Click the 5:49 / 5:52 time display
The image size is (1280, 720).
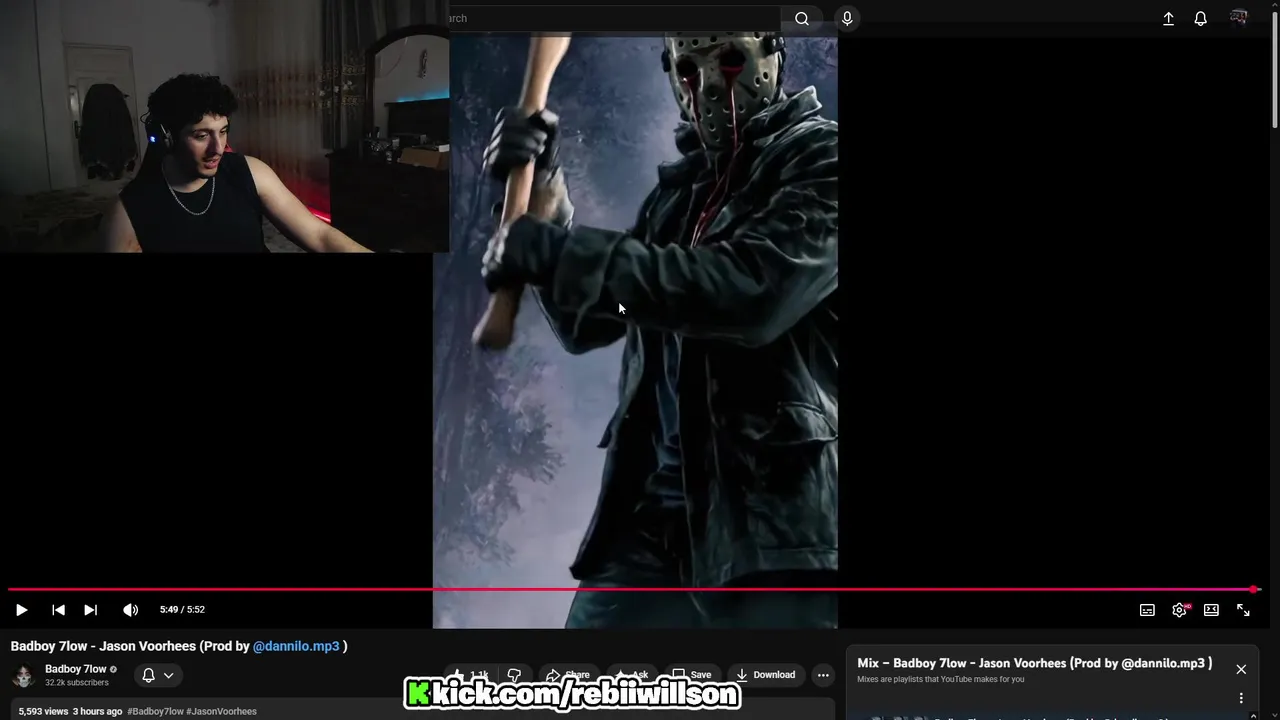[182, 610]
